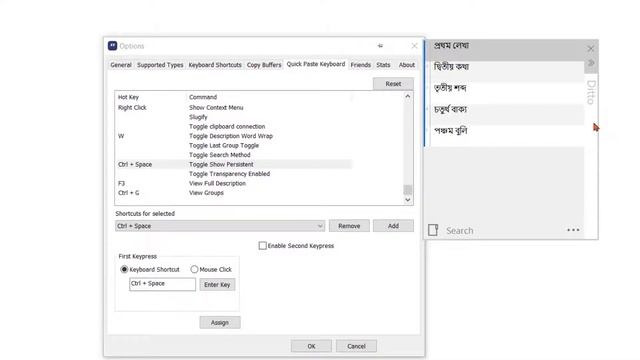The height and width of the screenshot is (360, 640).
Task: Close the Options dialog
Action: [x=414, y=46]
